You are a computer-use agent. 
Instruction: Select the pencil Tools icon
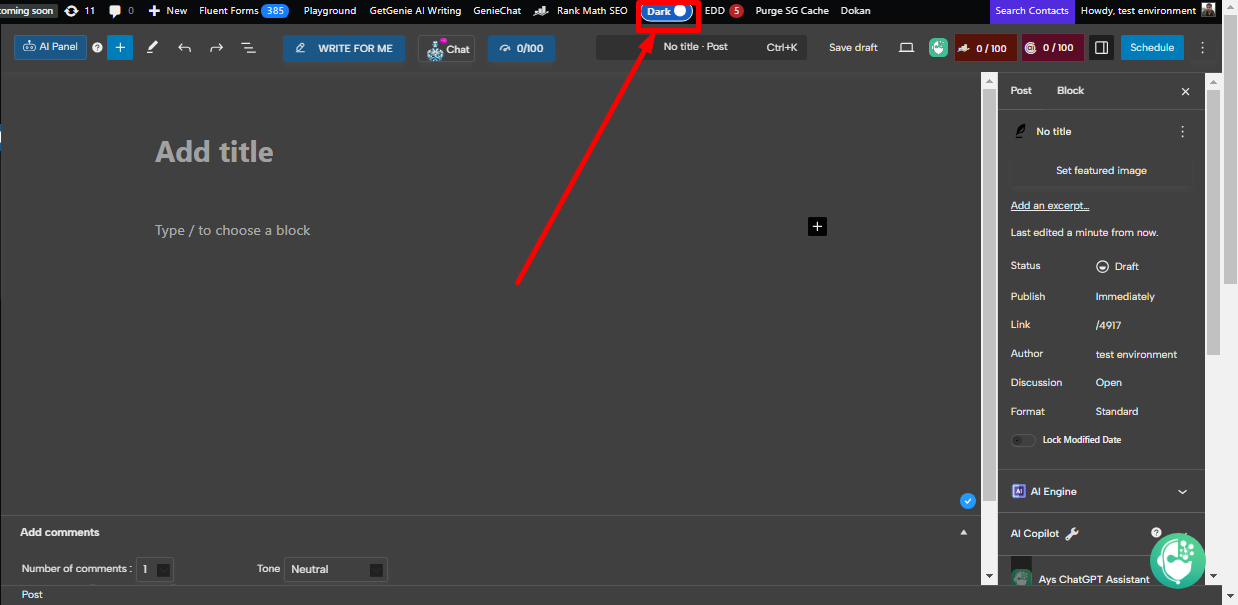click(x=152, y=47)
